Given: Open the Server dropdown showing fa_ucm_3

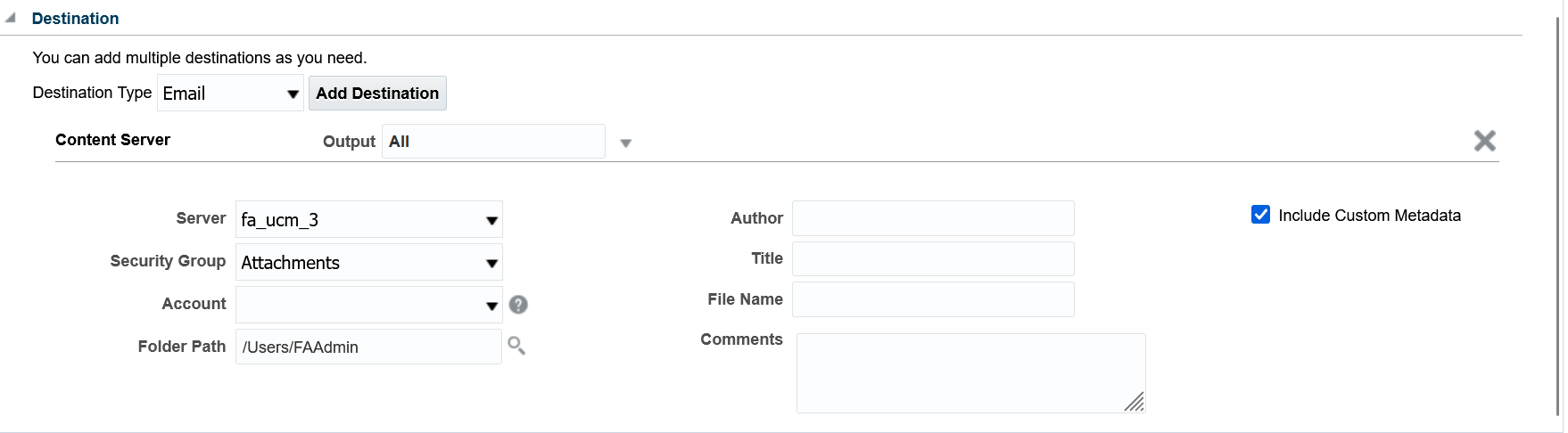Looking at the screenshot, I should tap(368, 220).
